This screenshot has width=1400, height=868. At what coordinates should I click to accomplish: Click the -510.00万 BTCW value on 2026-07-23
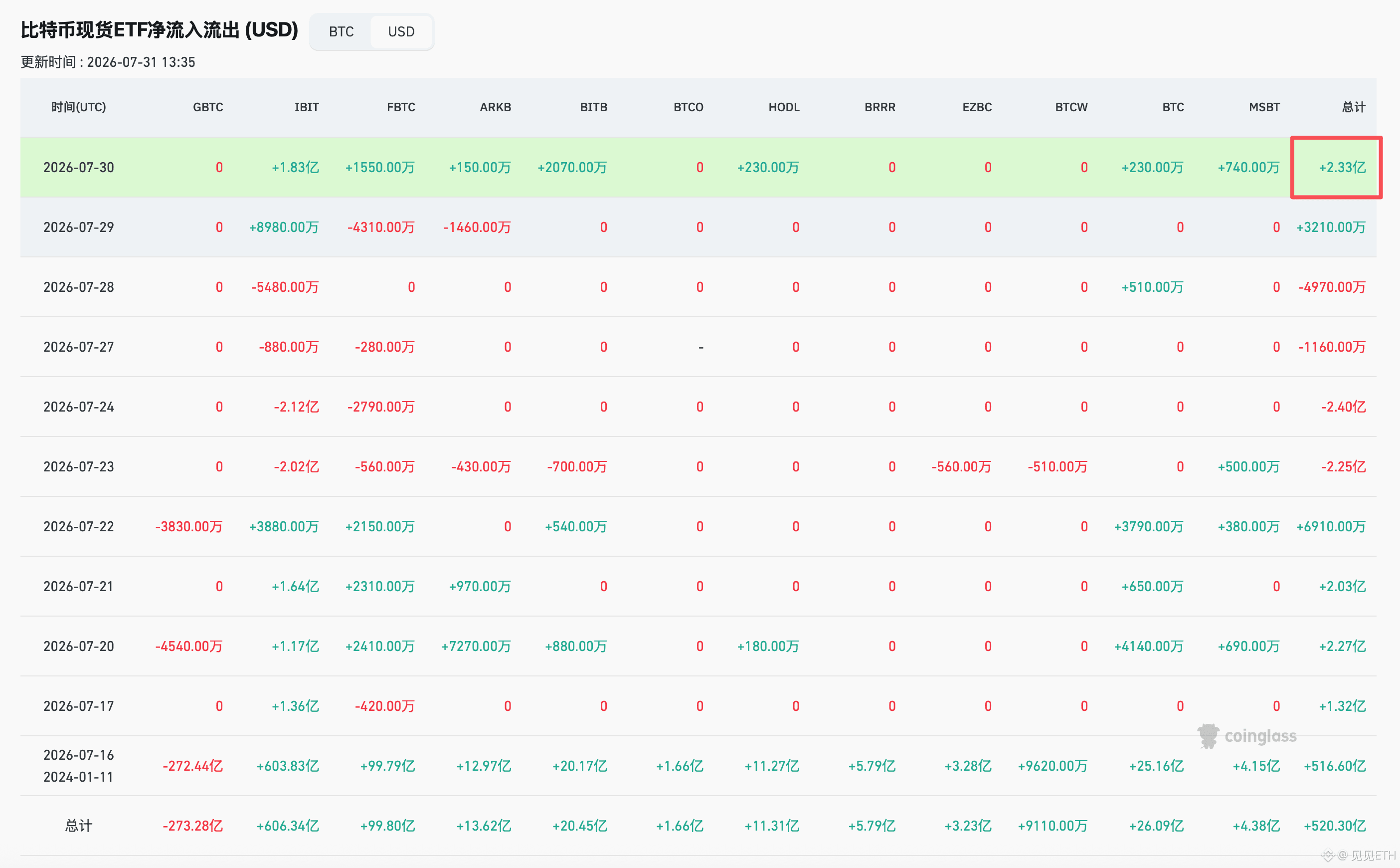click(x=1057, y=467)
